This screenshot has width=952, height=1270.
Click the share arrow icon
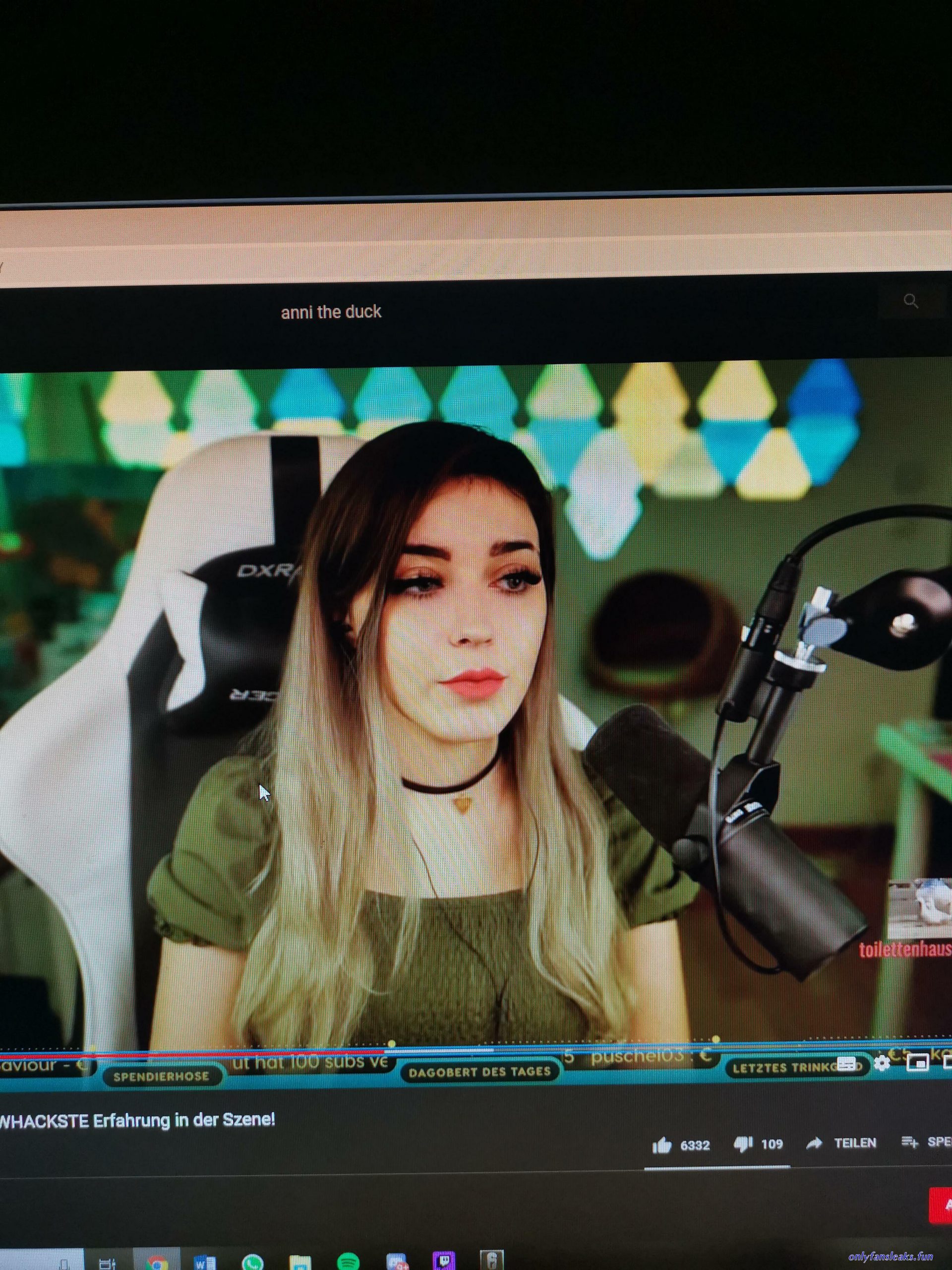pyautogui.click(x=814, y=1143)
